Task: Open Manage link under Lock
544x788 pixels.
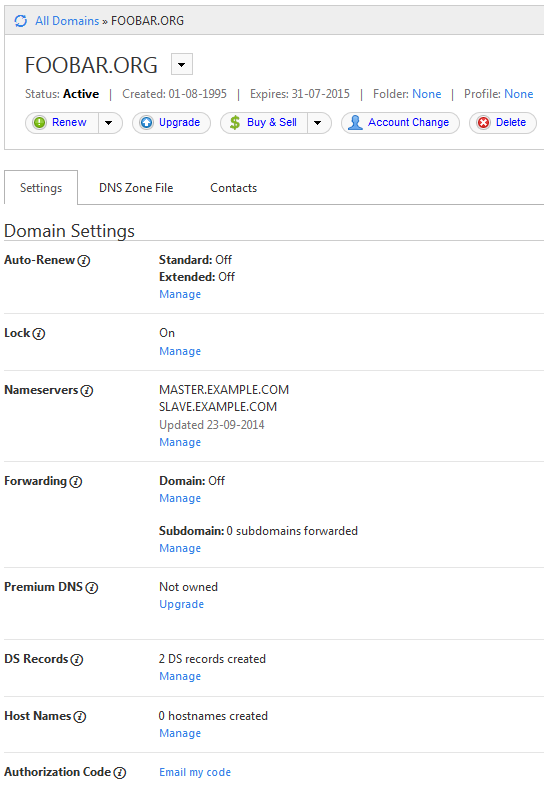Action: tap(180, 351)
